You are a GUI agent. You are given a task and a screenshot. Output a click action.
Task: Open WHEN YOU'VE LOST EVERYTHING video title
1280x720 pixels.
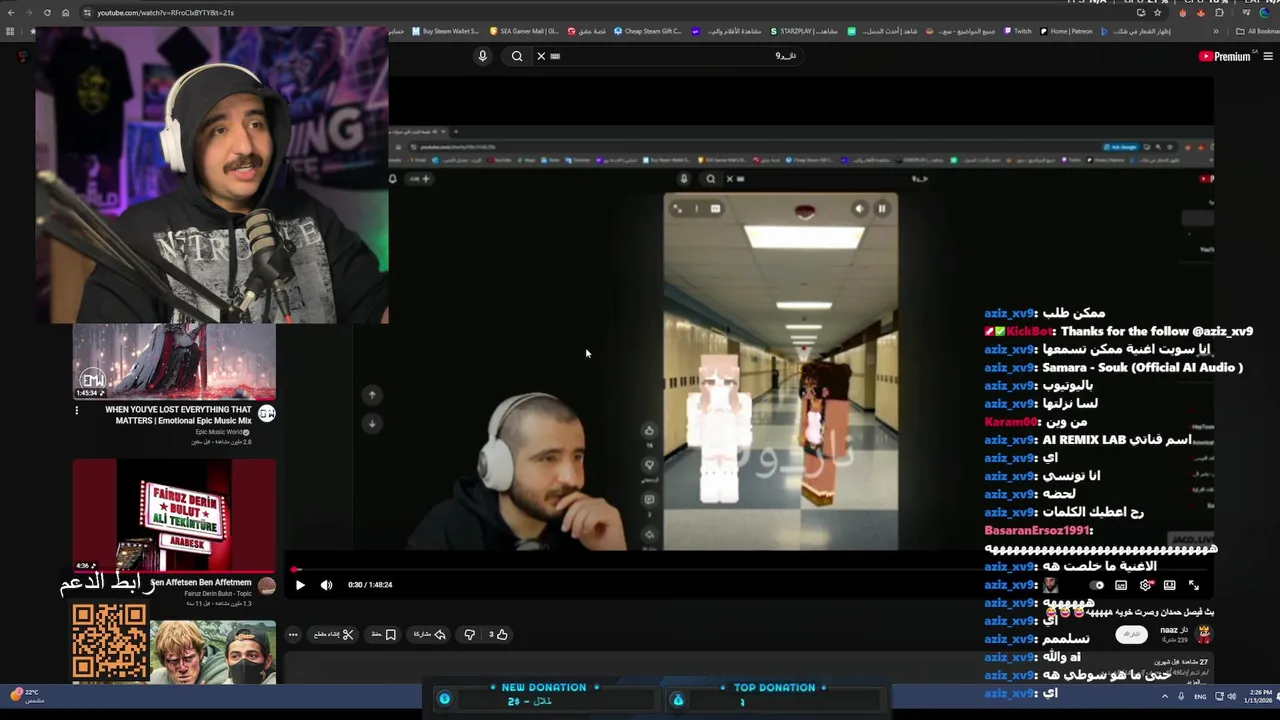point(178,415)
